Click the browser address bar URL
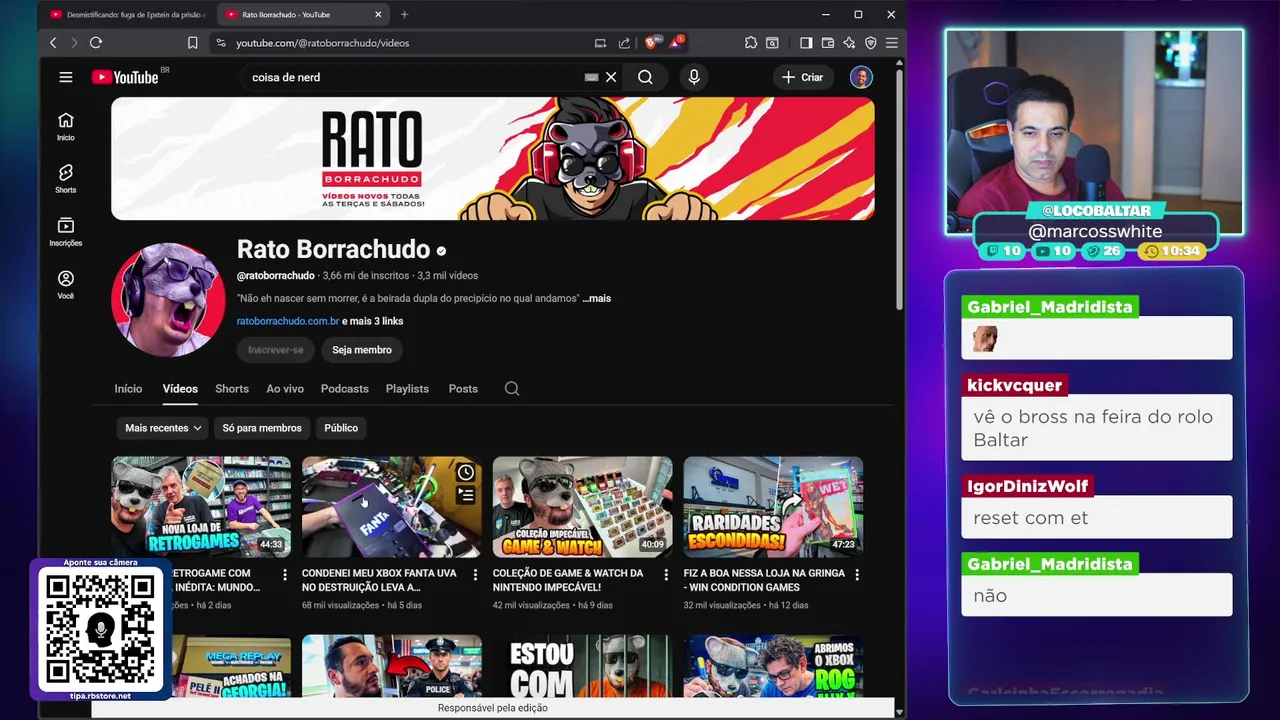The image size is (1280, 720). [x=322, y=43]
